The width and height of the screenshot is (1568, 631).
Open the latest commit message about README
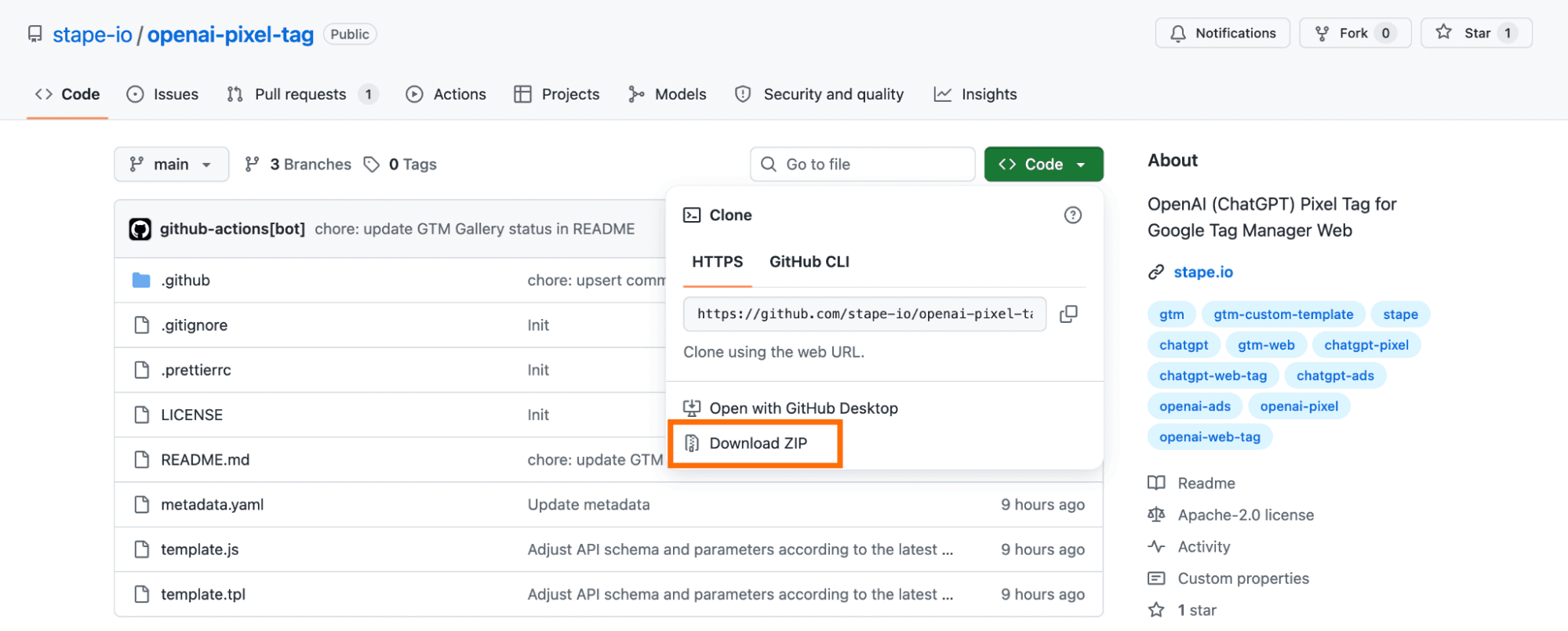click(x=475, y=229)
